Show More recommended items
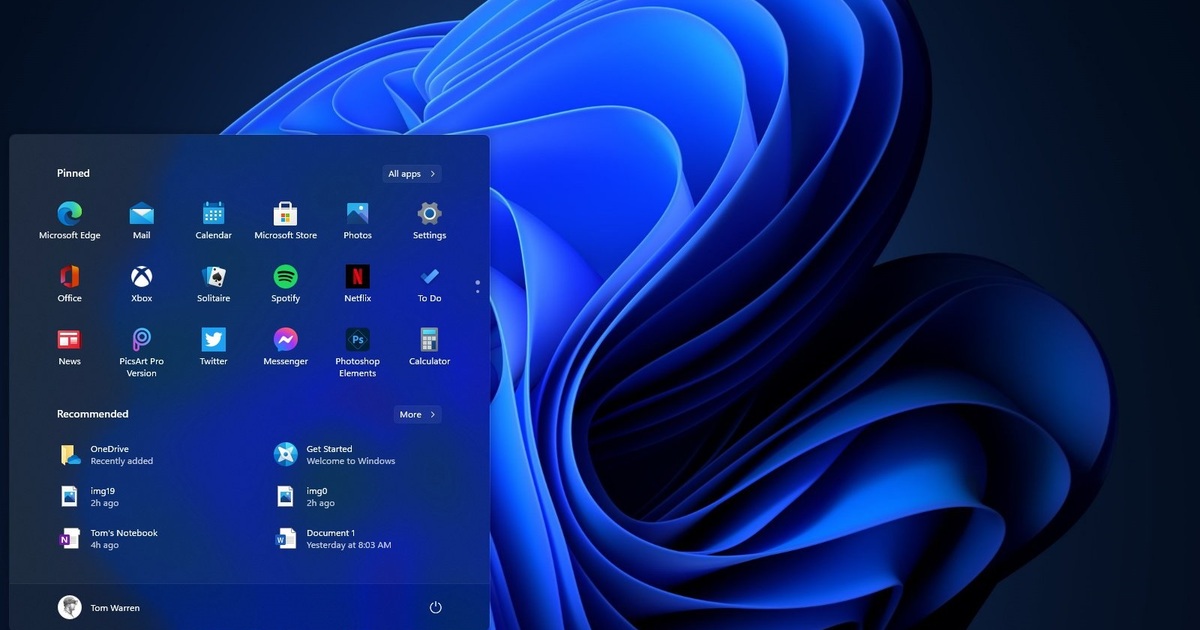This screenshot has height=630, width=1200. [418, 414]
